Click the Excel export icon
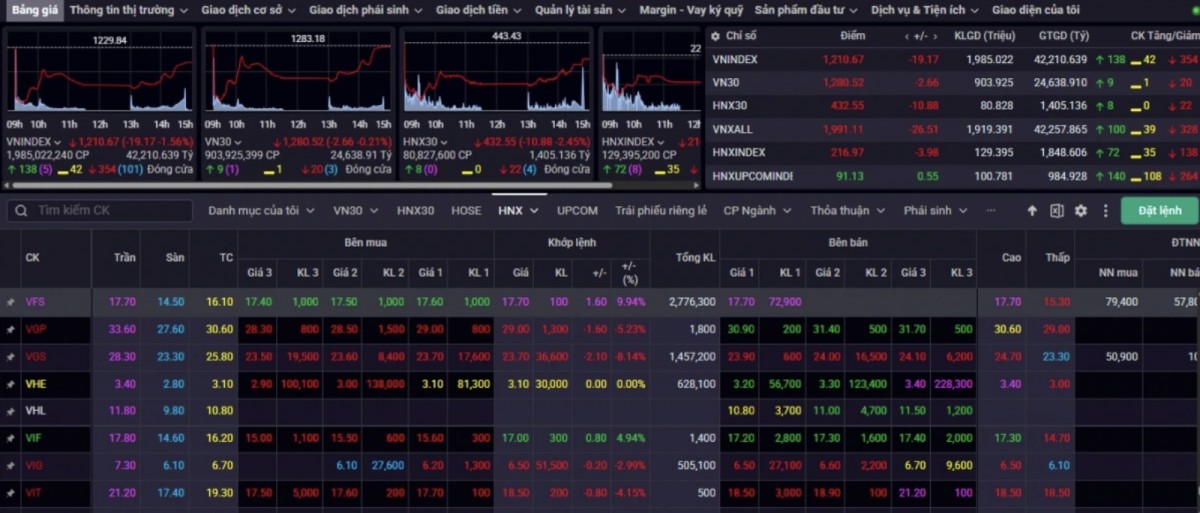This screenshot has height=513, width=1200. pos(1056,211)
